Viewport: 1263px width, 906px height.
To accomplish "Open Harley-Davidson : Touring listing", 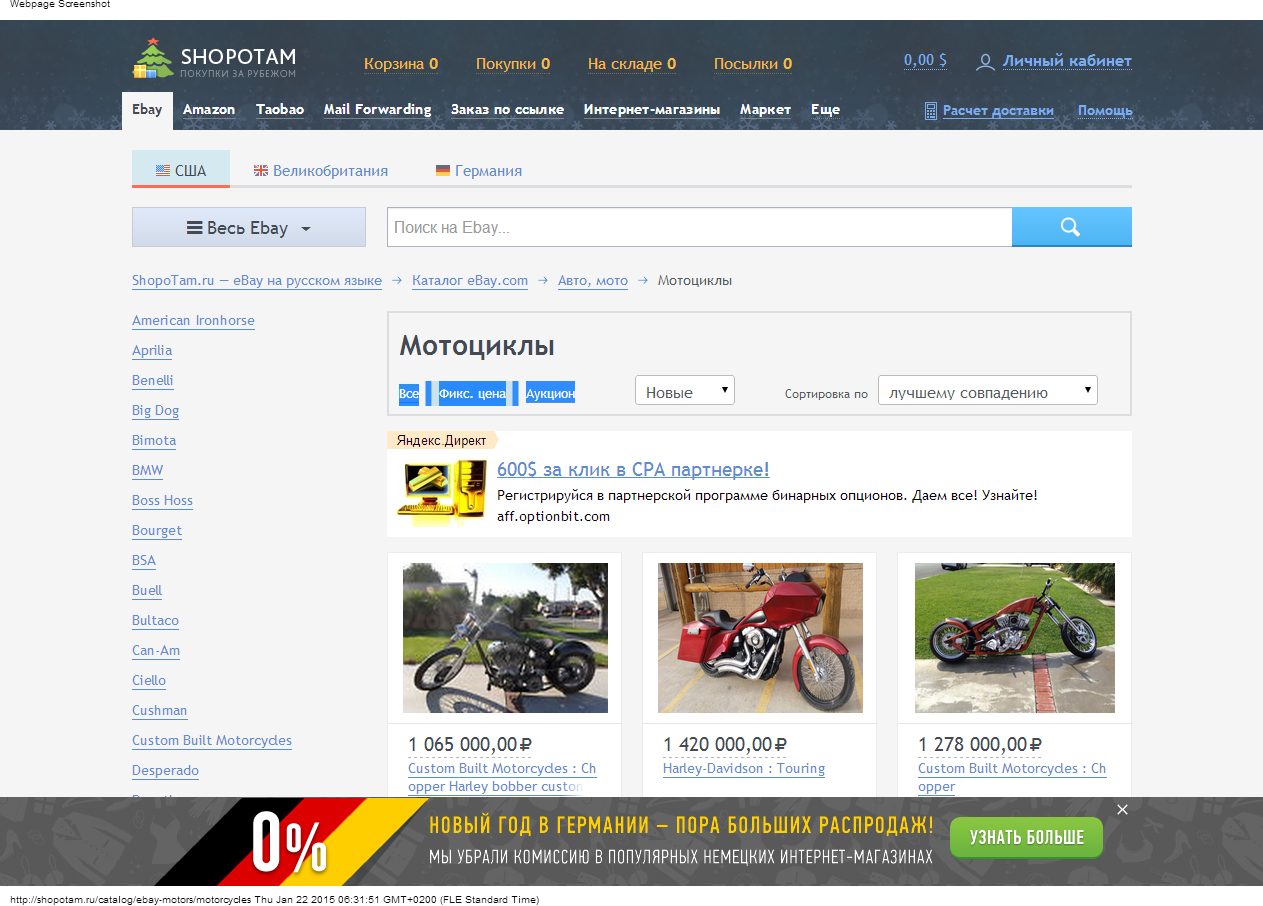I will pyautogui.click(x=744, y=769).
